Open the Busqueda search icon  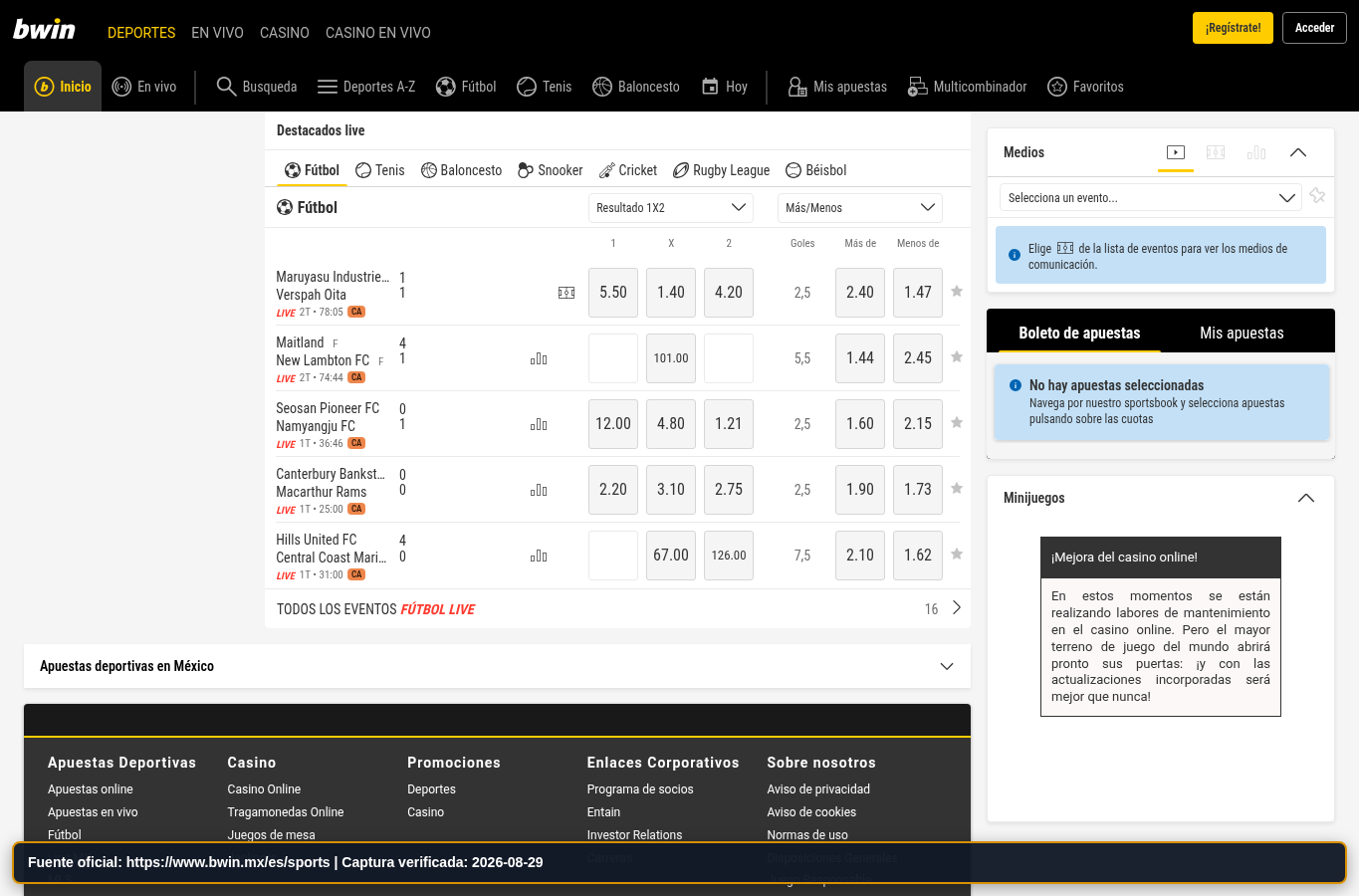(226, 87)
